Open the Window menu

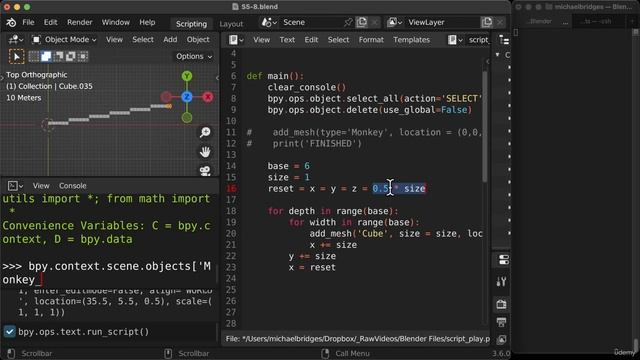pos(116,22)
